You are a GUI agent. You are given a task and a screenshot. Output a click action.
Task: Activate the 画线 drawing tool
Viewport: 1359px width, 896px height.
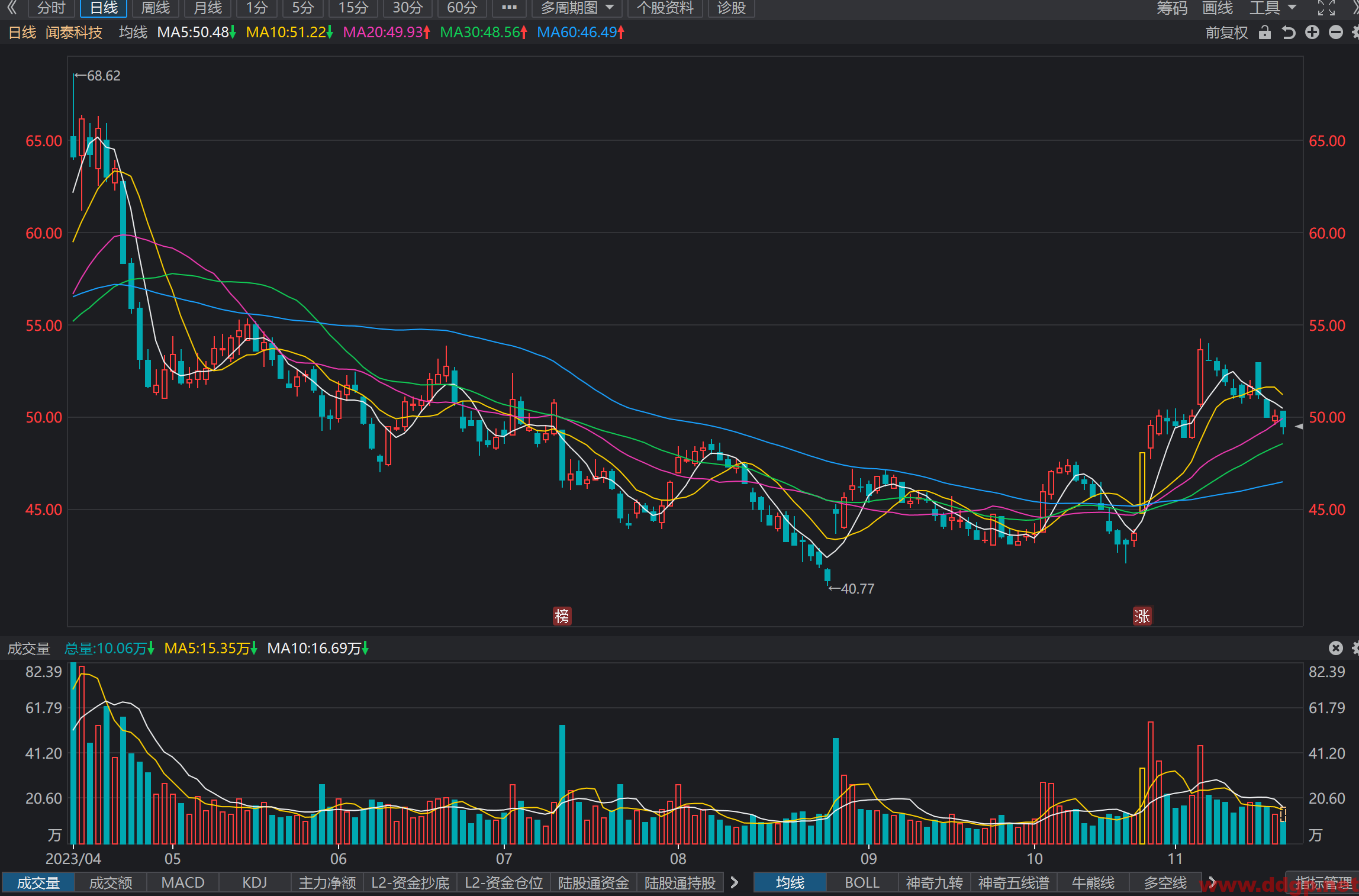pyautogui.click(x=1218, y=8)
